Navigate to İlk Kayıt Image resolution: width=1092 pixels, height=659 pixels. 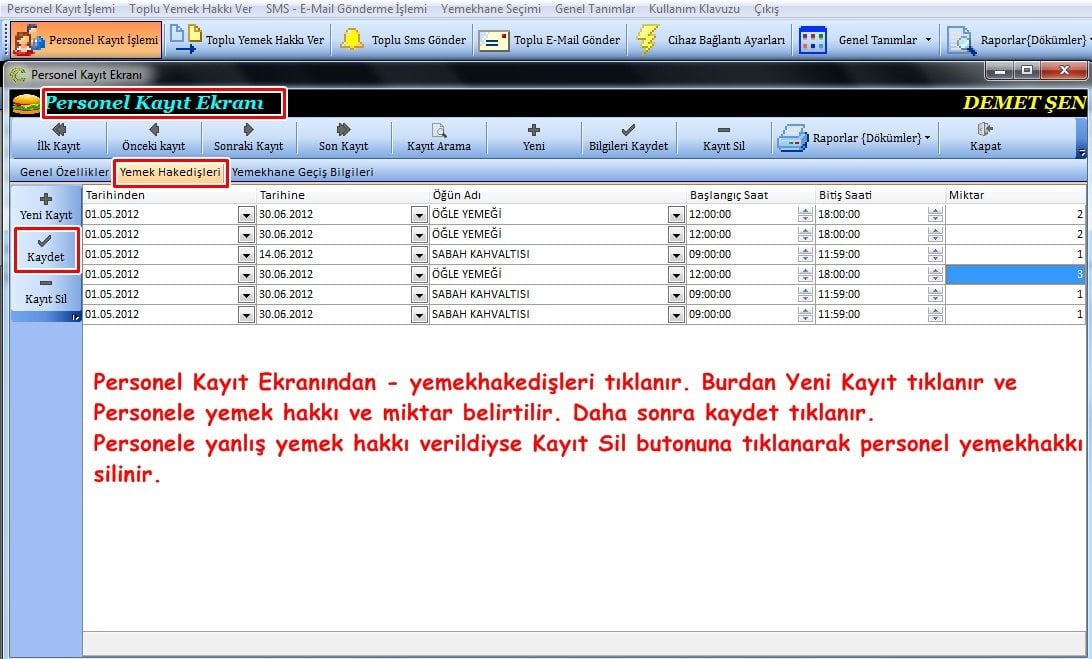58,137
